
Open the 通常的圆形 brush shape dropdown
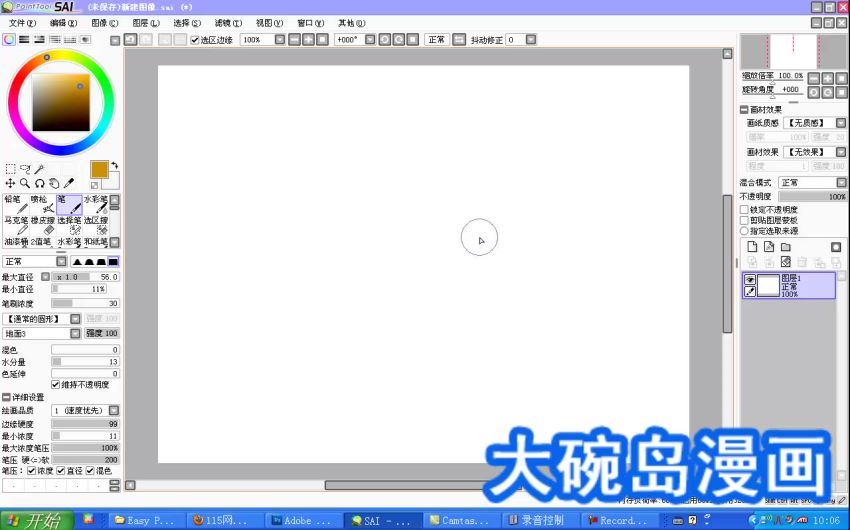click(75, 319)
